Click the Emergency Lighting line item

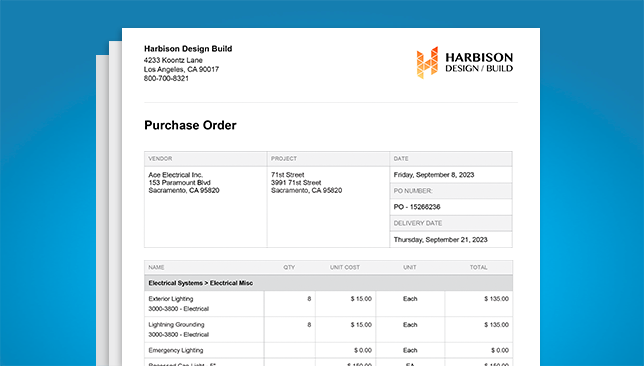(176, 350)
